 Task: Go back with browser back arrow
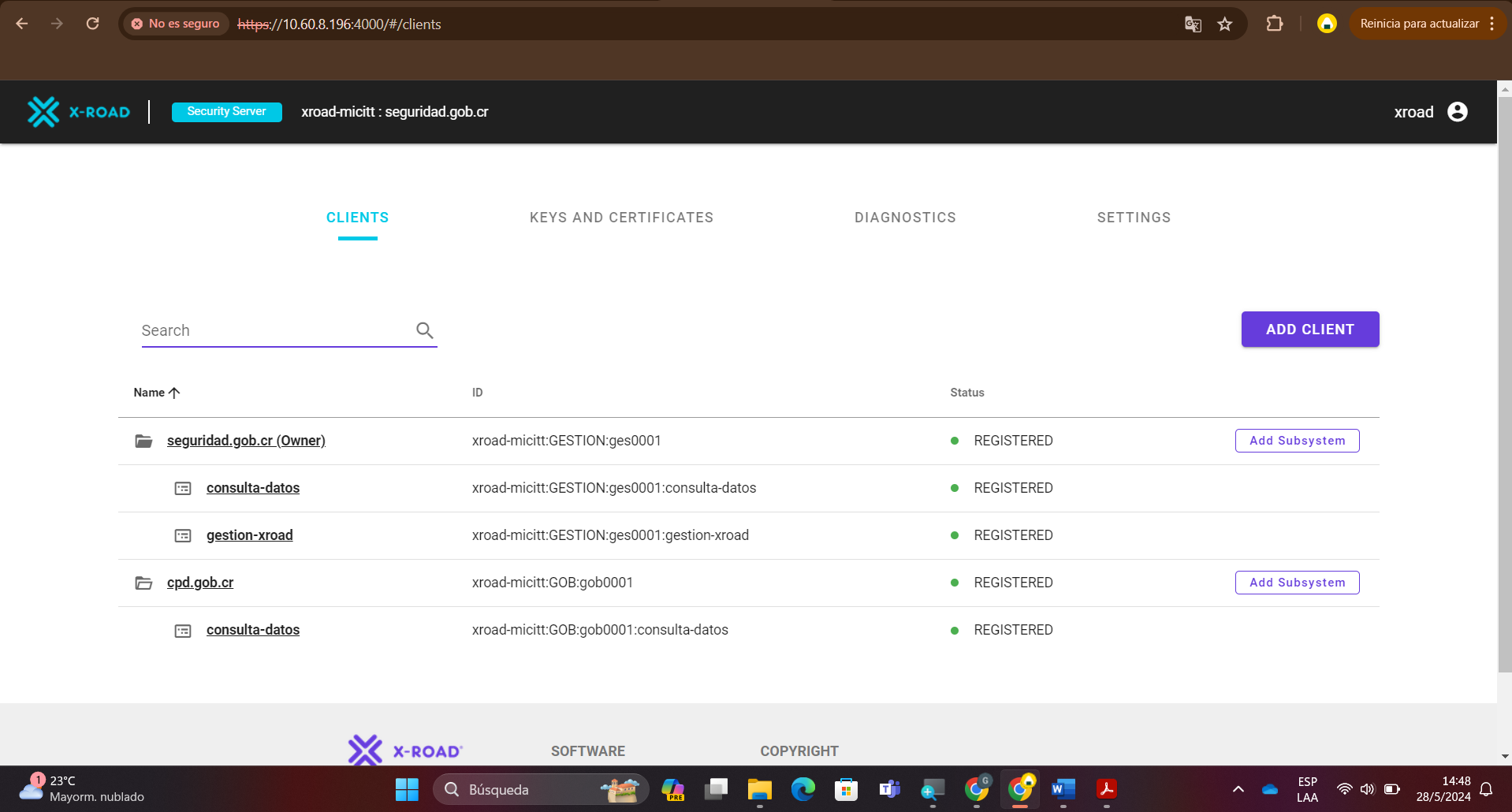(22, 24)
